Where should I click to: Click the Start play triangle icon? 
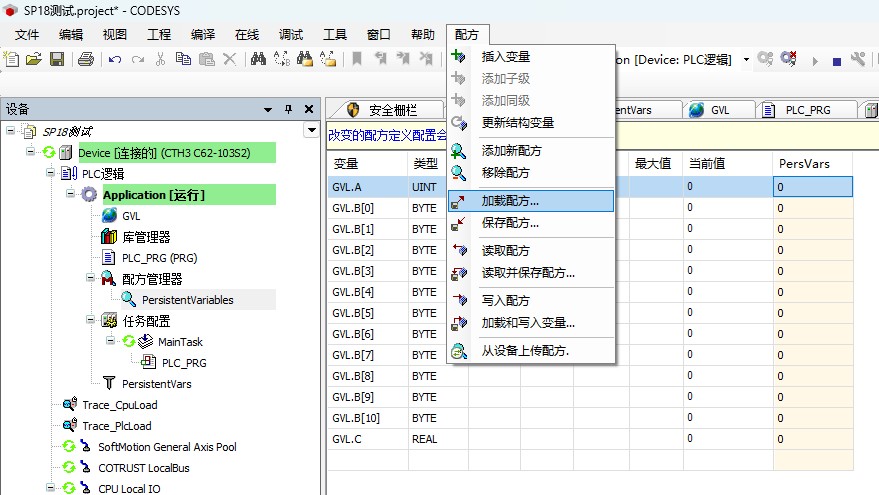point(815,61)
